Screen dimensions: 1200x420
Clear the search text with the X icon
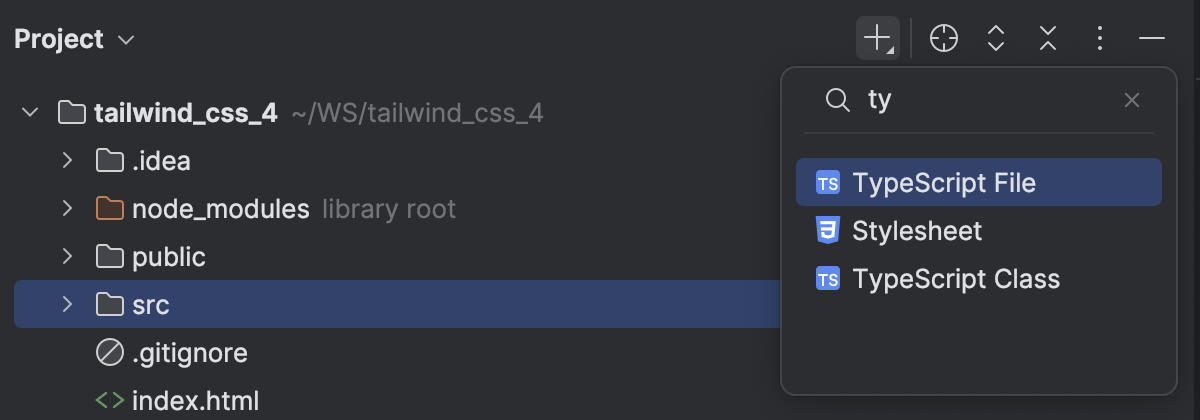click(x=1132, y=100)
